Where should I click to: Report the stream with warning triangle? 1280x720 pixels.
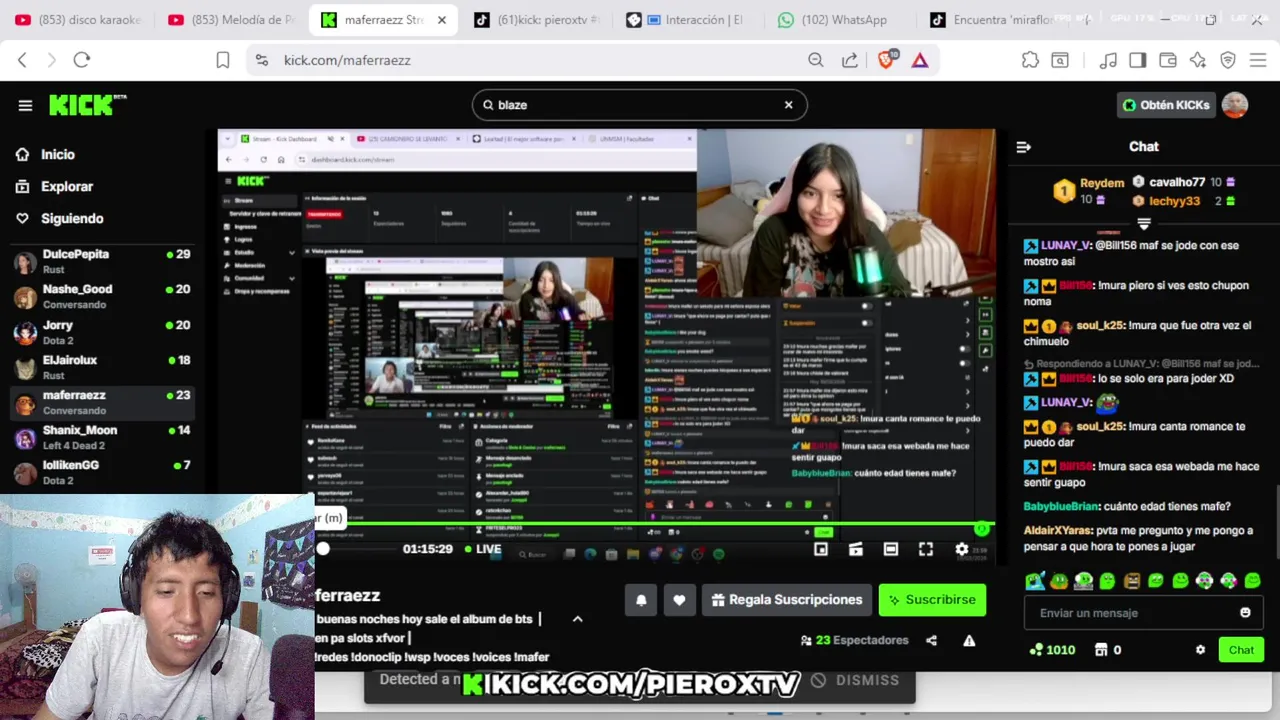969,641
